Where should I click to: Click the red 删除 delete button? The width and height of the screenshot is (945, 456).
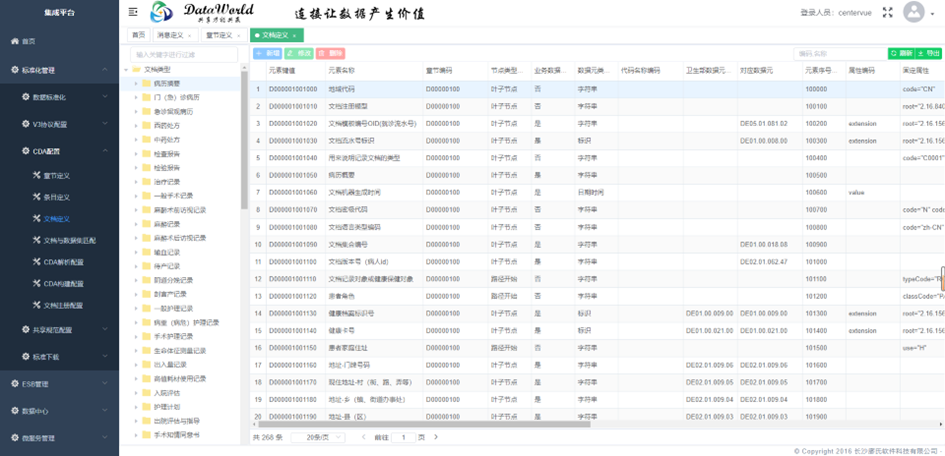330,54
